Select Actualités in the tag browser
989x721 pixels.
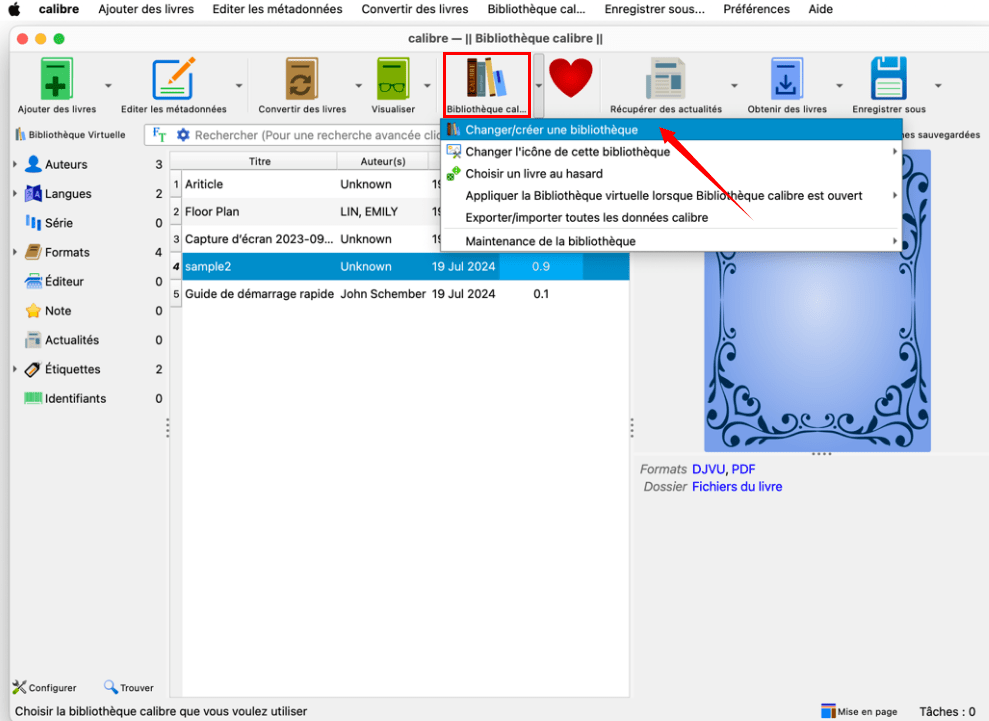(71, 340)
